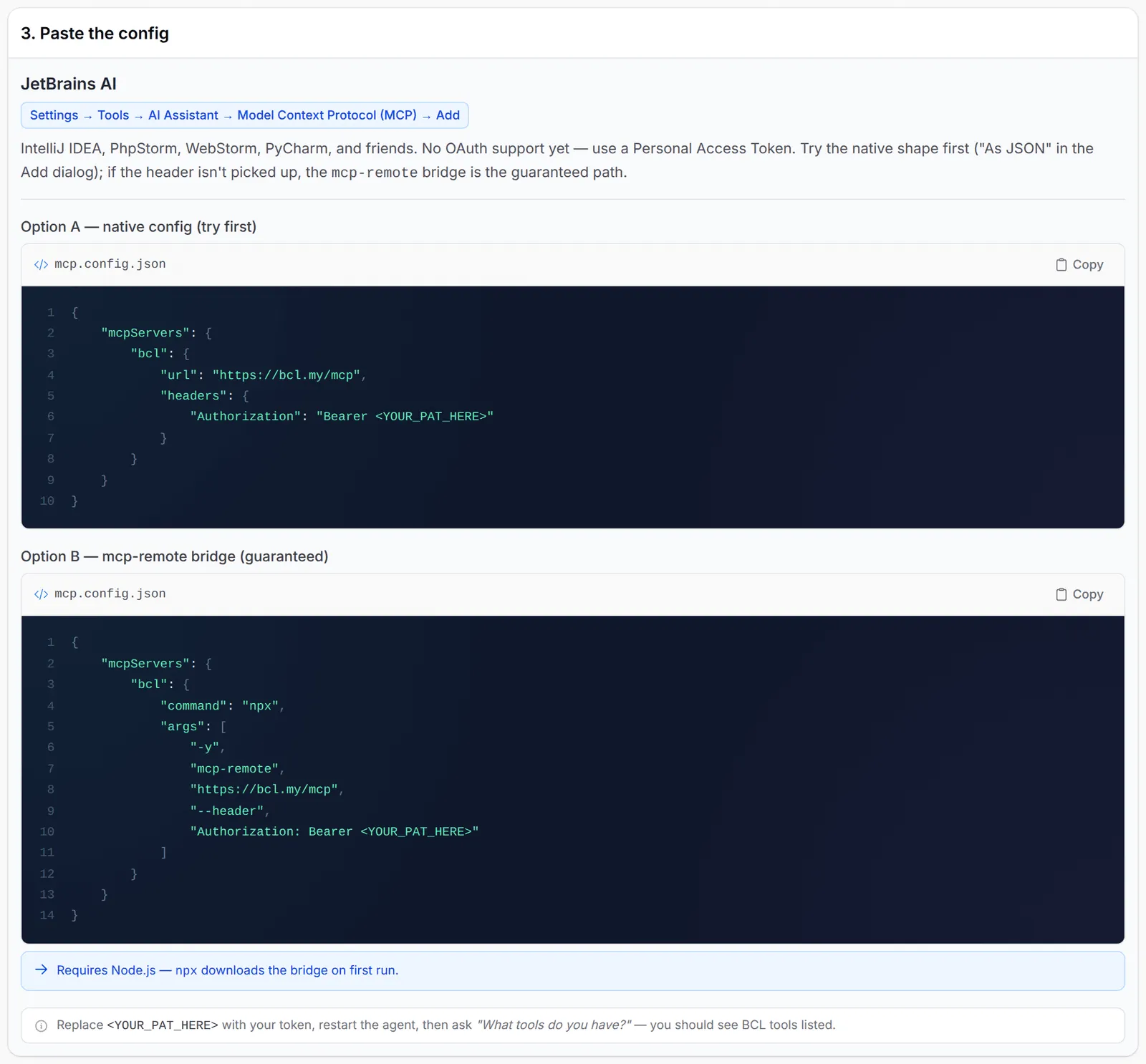Click the code icon beside Option B mcp.config.json
Screen dimensions: 1146x1064
click(42, 594)
